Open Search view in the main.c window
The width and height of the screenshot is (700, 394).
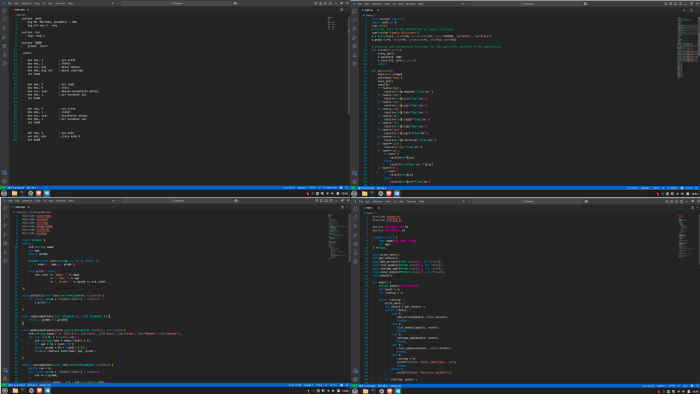point(355,217)
